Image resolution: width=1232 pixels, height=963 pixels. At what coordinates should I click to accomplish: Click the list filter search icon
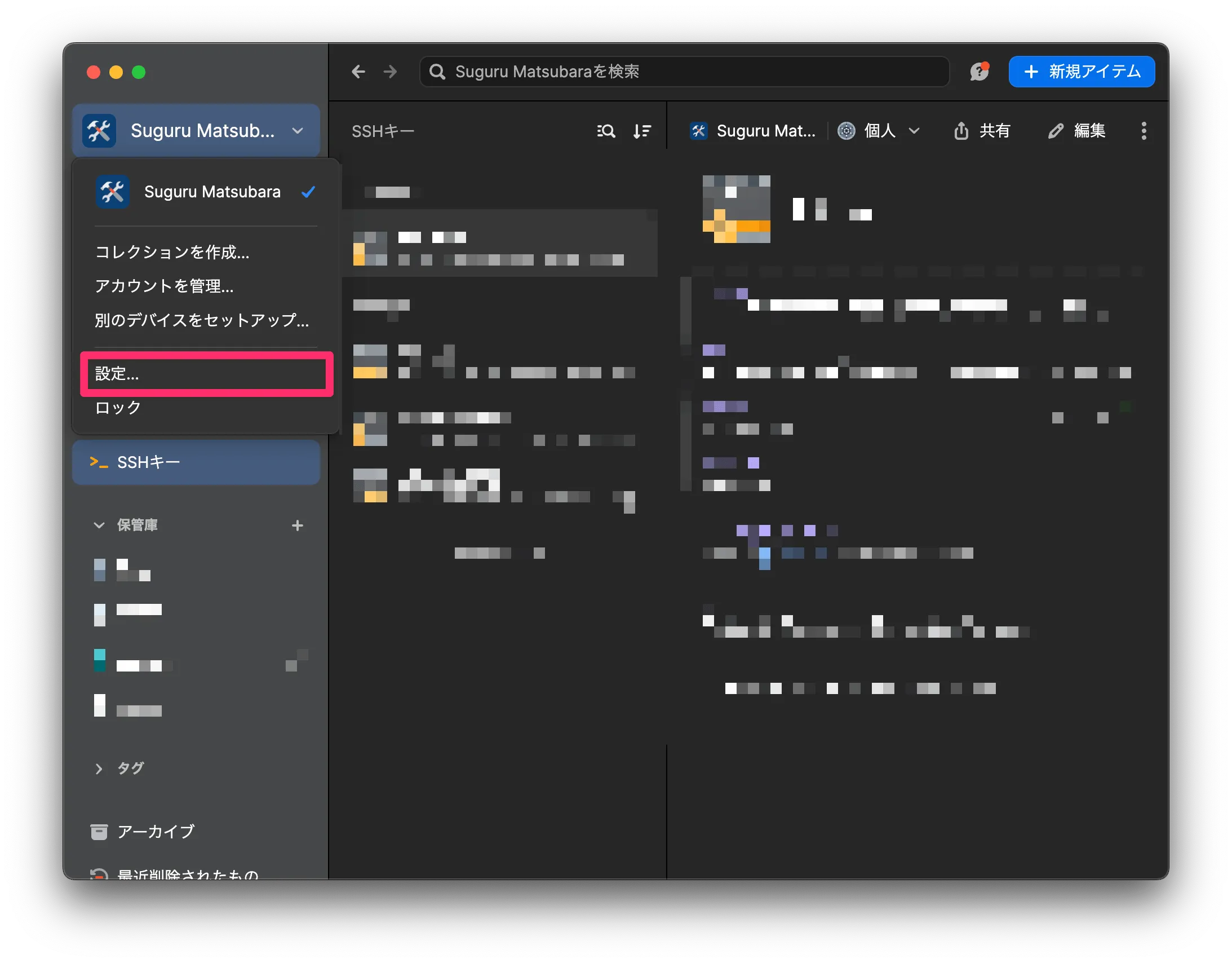tap(606, 131)
